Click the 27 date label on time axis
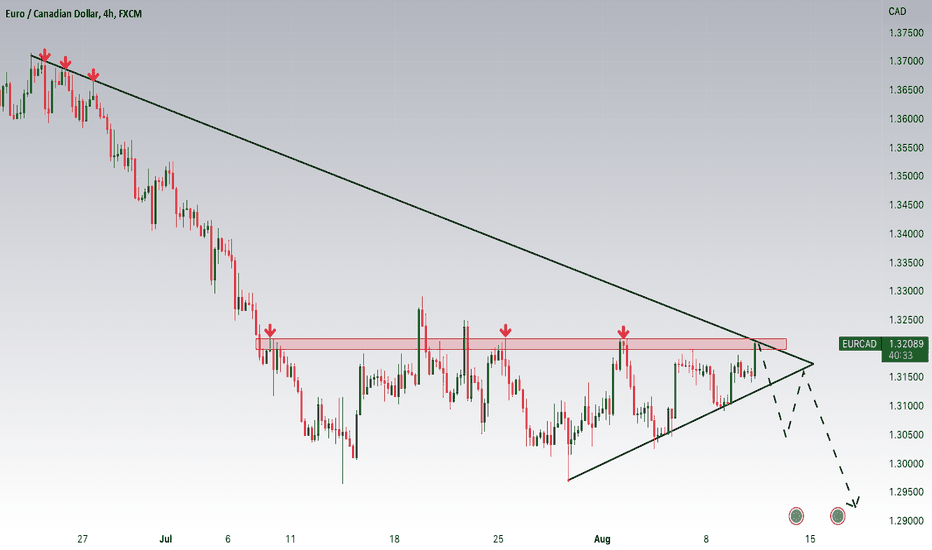Screen dimensions: 932x550 (83, 539)
